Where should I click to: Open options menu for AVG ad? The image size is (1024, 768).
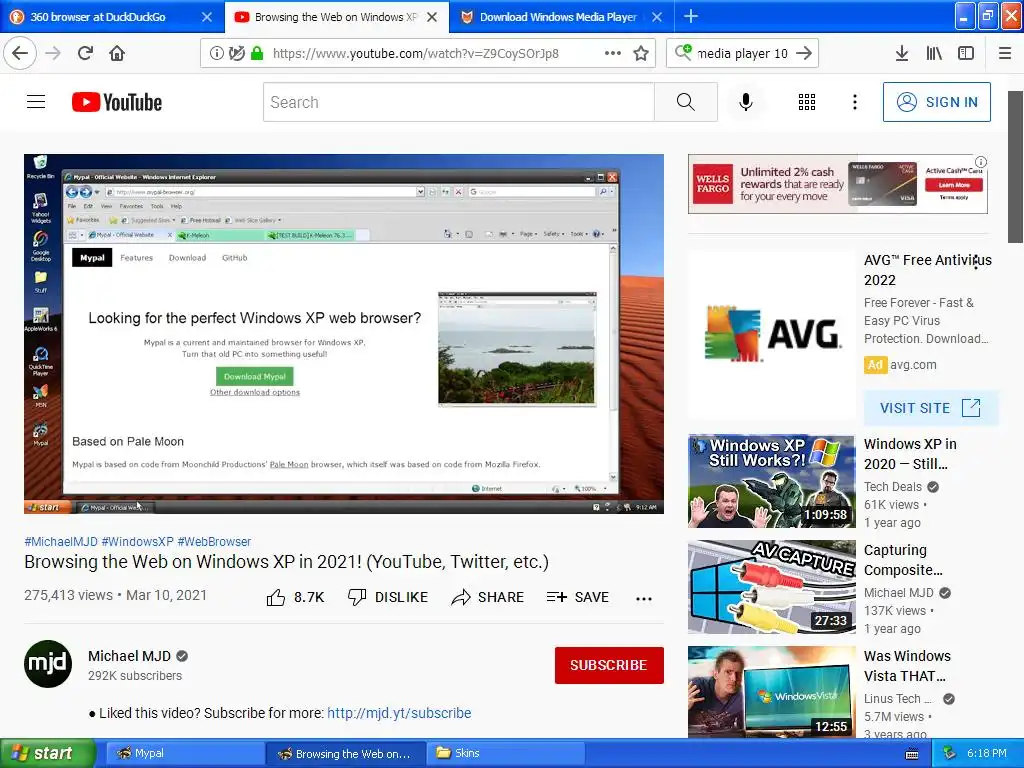pos(976,263)
